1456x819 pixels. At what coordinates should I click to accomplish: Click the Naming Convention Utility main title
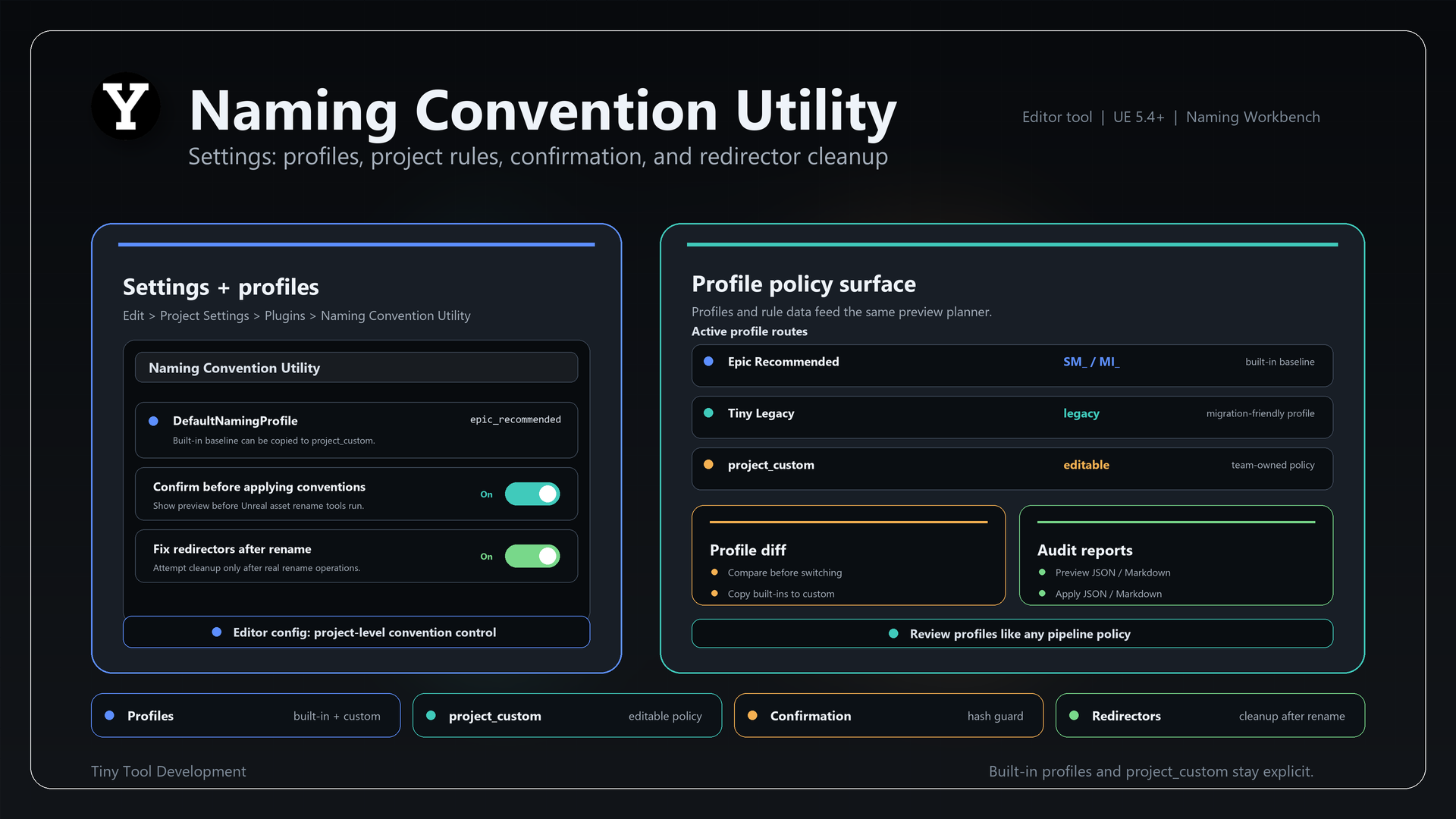[543, 111]
